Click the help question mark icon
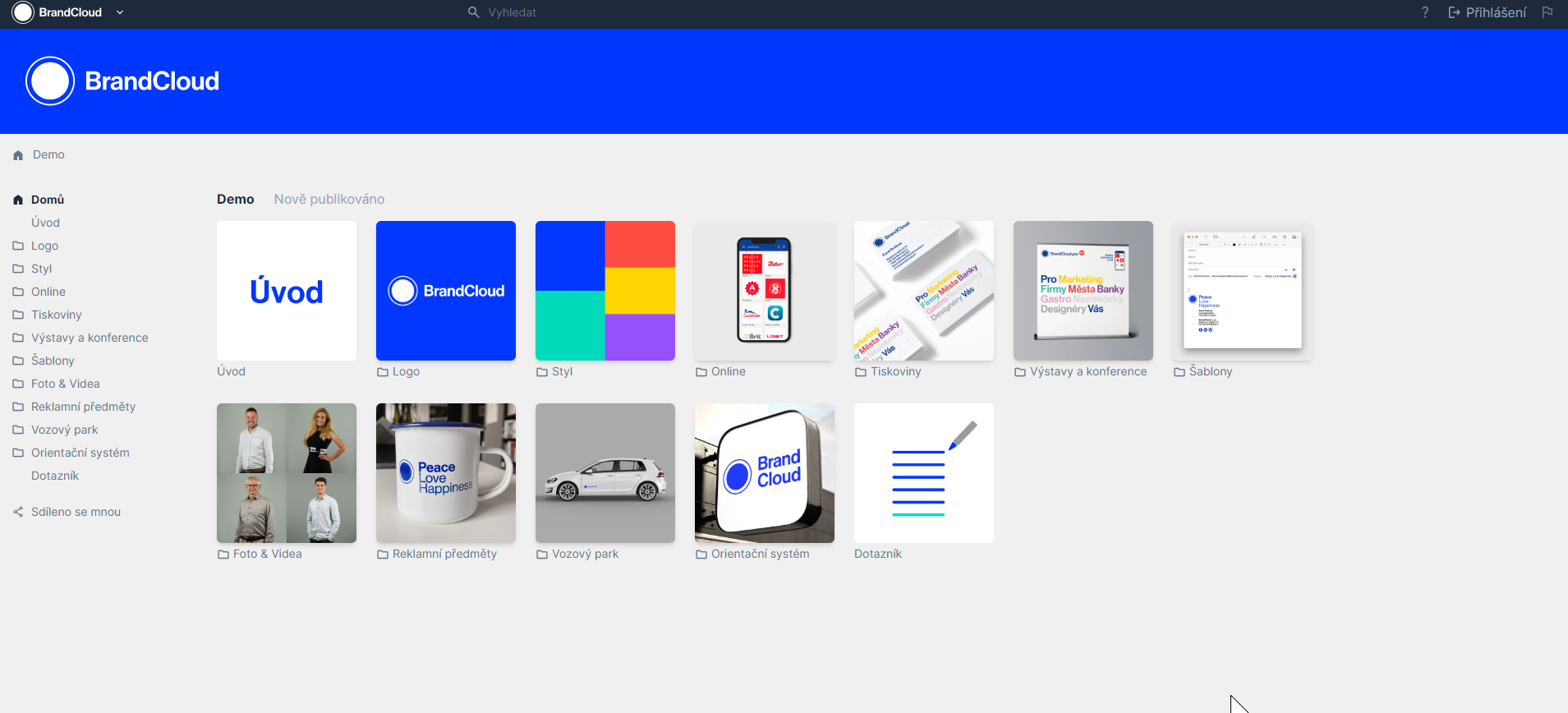The width and height of the screenshot is (1568, 713). [1425, 12]
